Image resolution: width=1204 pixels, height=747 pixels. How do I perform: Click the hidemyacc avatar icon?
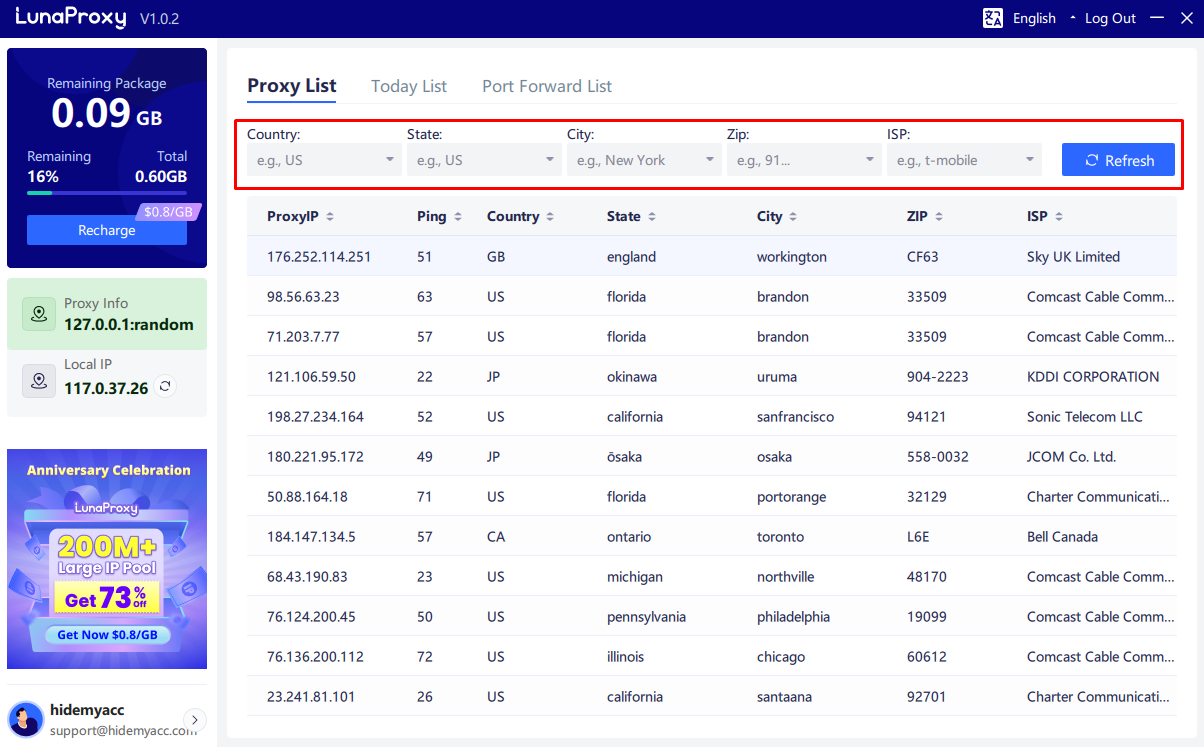coord(25,719)
